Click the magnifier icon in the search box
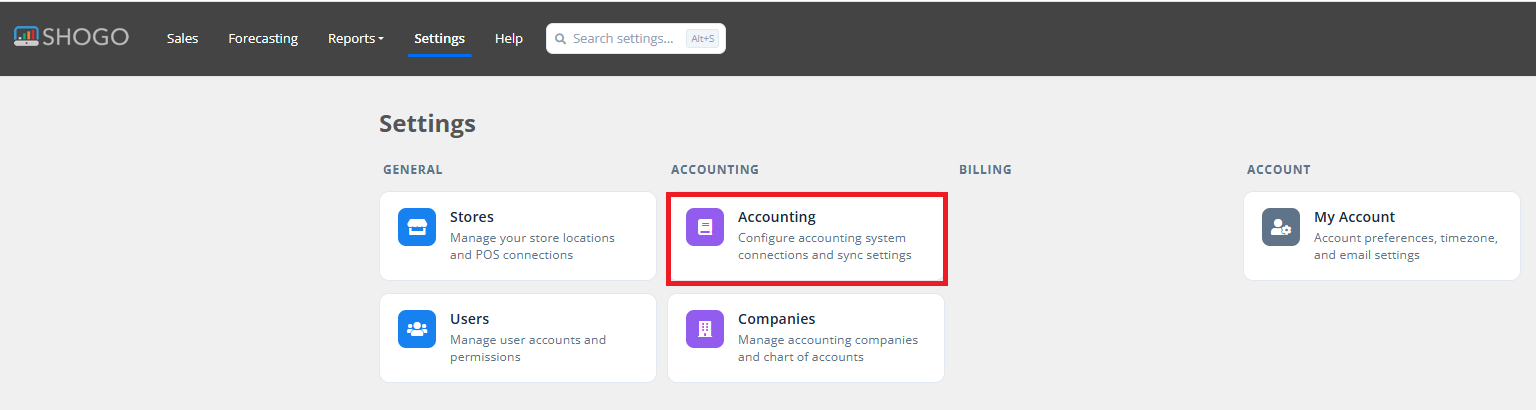This screenshot has height=410, width=1536. (x=560, y=39)
